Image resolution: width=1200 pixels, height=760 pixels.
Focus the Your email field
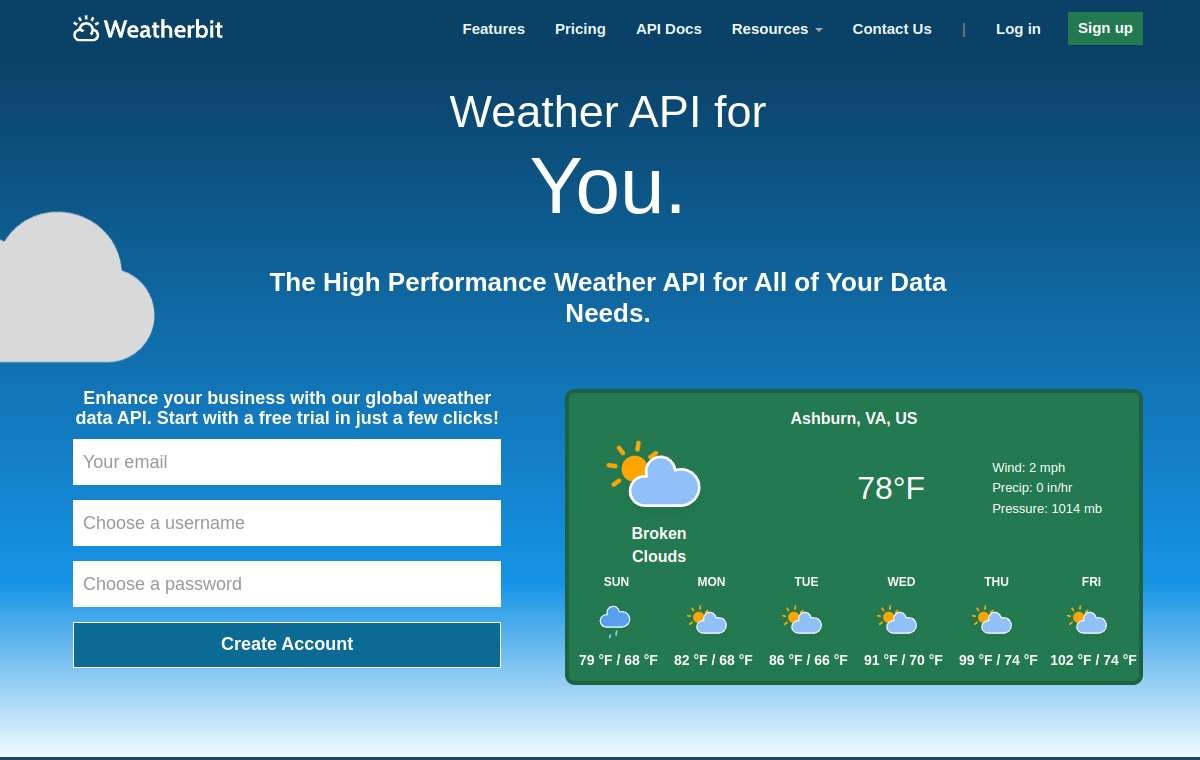click(x=287, y=462)
